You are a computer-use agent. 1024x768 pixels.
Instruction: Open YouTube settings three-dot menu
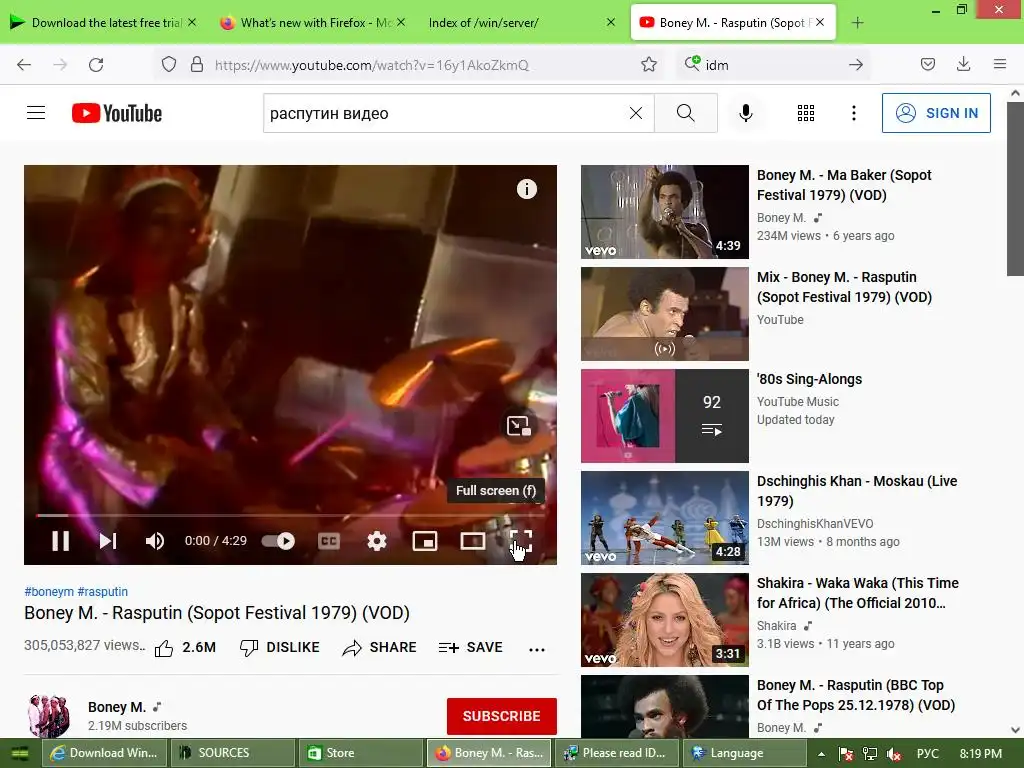tap(854, 113)
